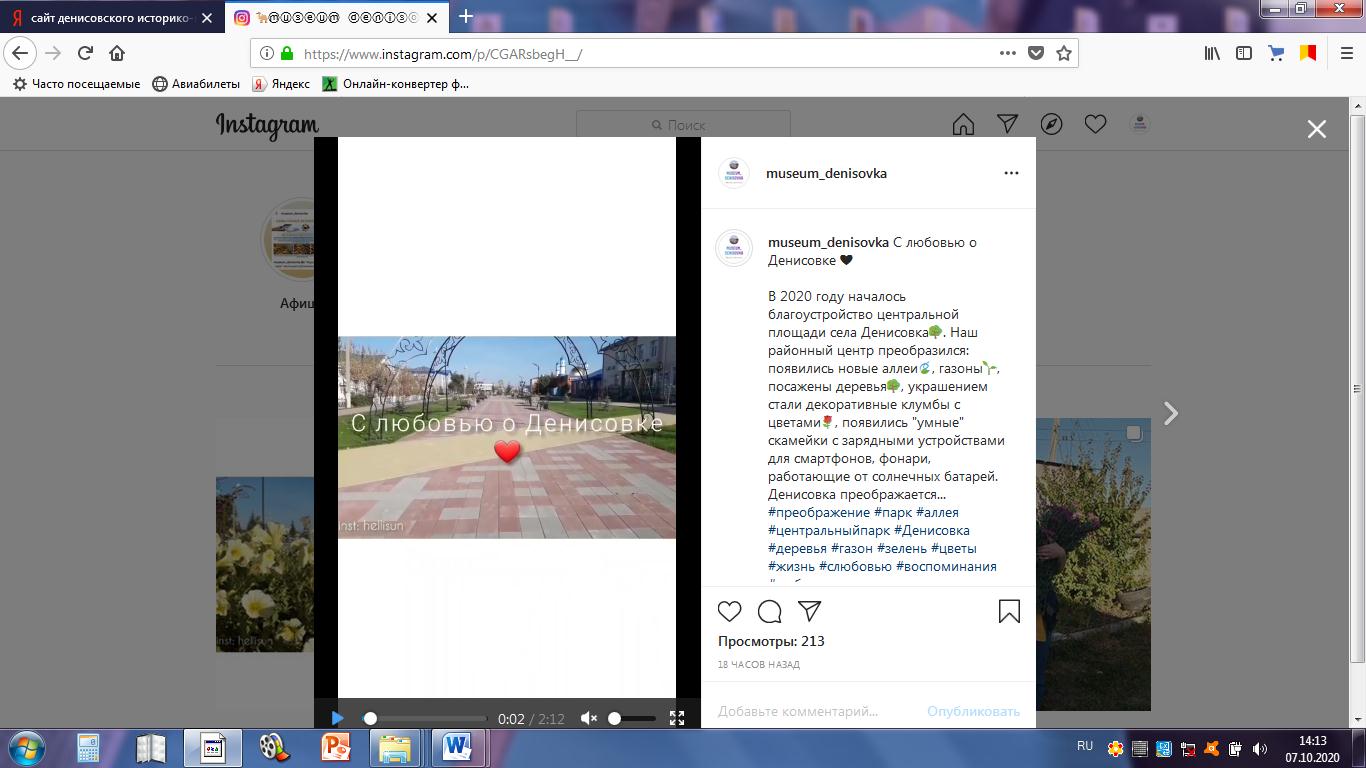
Task: Click the Instagram logo
Action: [267, 125]
